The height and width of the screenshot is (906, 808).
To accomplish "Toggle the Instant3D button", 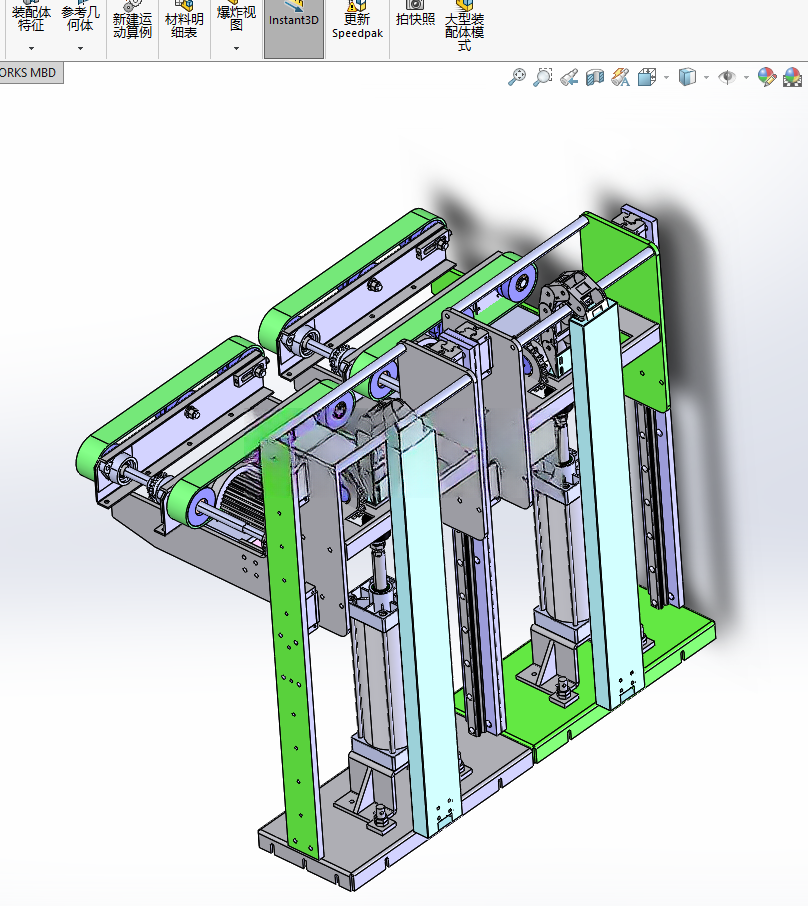I will [x=294, y=28].
